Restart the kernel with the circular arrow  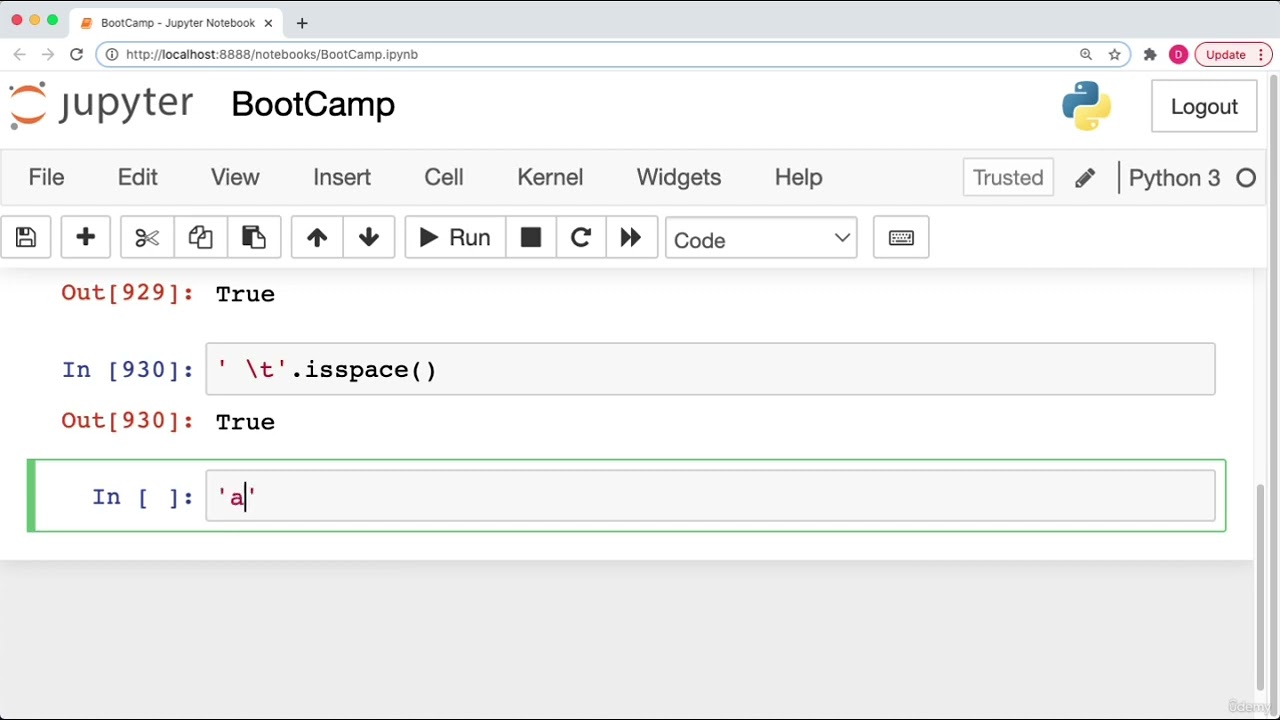[581, 238]
